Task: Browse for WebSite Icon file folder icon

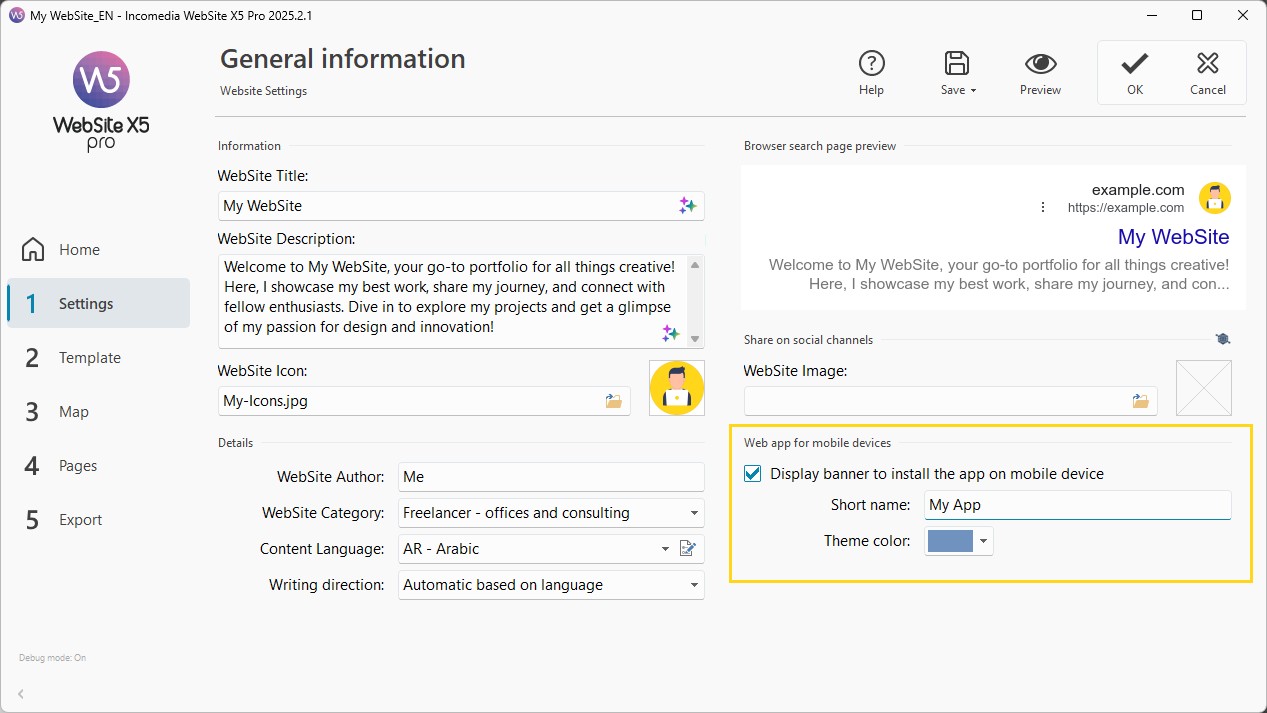Action: pyautogui.click(x=613, y=401)
